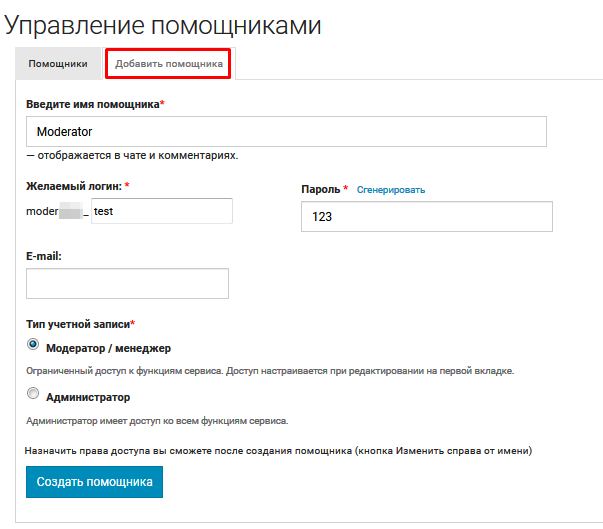
Task: Select the Администратор radio button
Action: 33,394
